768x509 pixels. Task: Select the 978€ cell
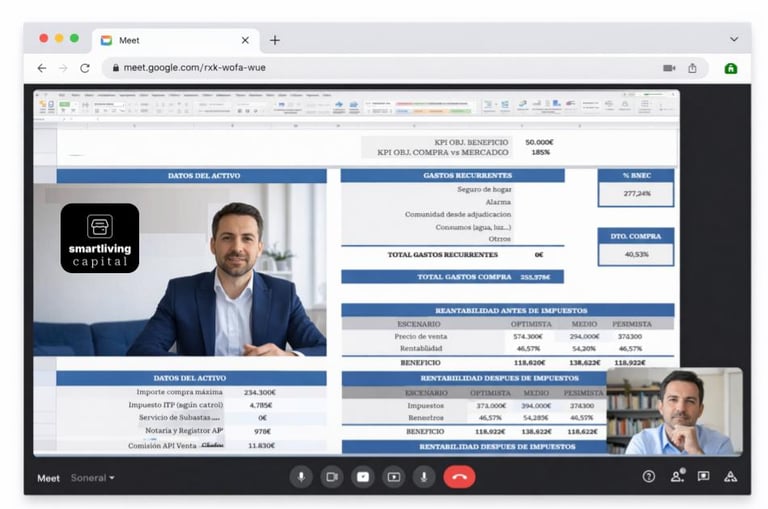coord(262,431)
